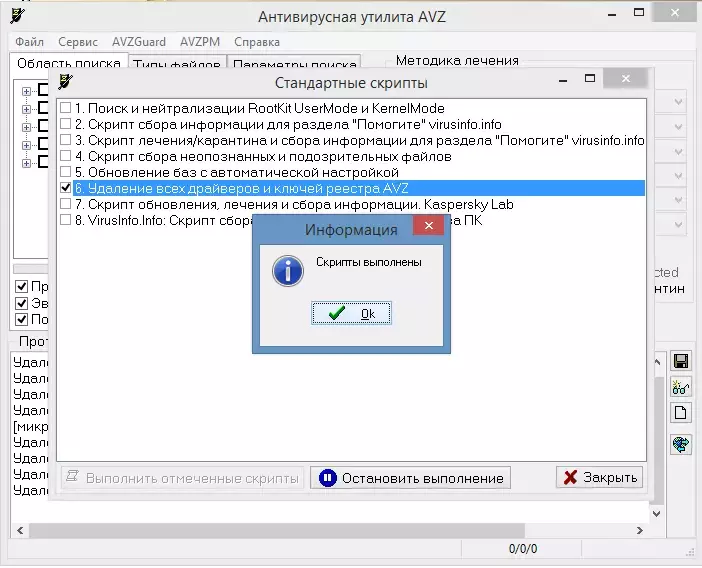The width and height of the screenshot is (702, 568).
Task: Click the blue pause icon on Остановить выполнение
Action: [328, 478]
